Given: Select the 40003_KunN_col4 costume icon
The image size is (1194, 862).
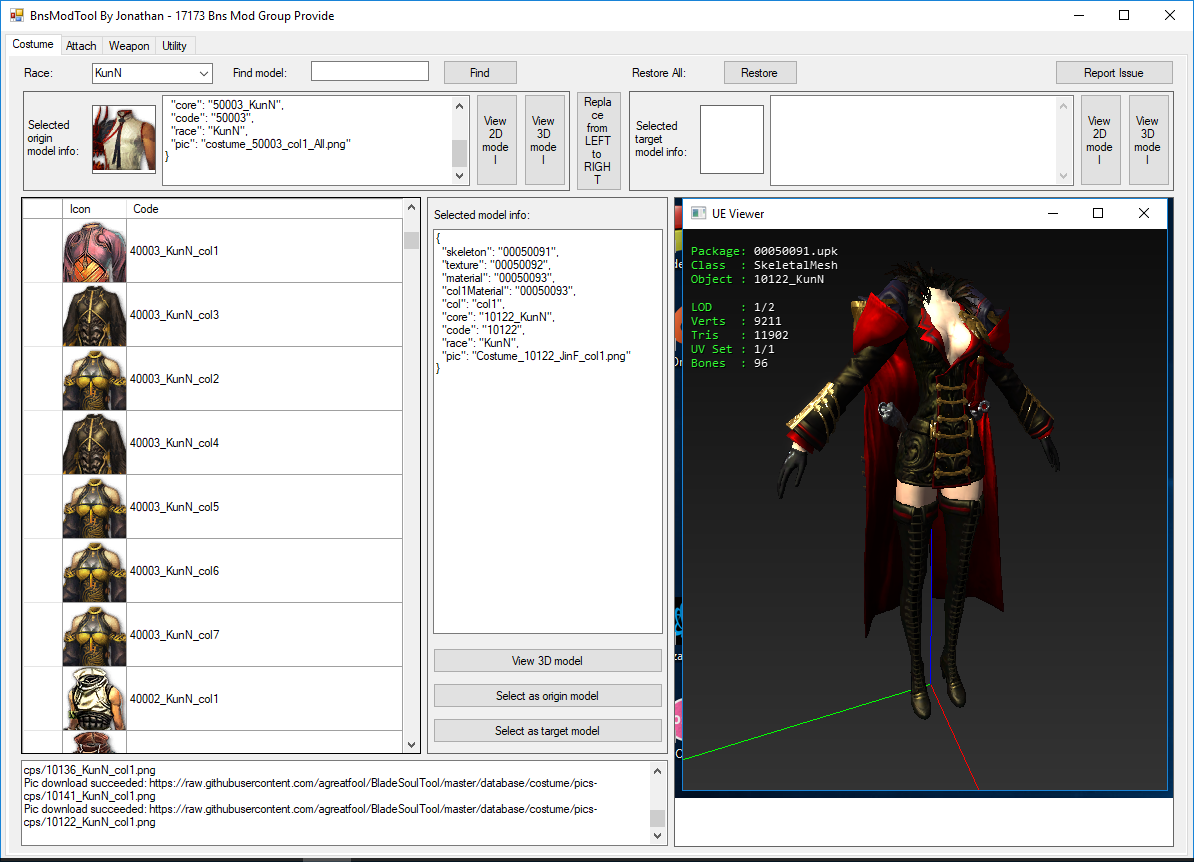Looking at the screenshot, I should [94, 443].
